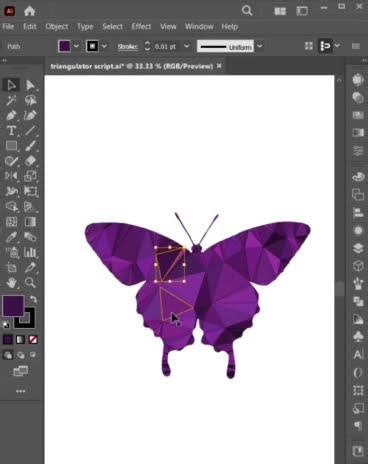
Task: Adjust the stroke weight stepper arrows
Action: (147, 46)
